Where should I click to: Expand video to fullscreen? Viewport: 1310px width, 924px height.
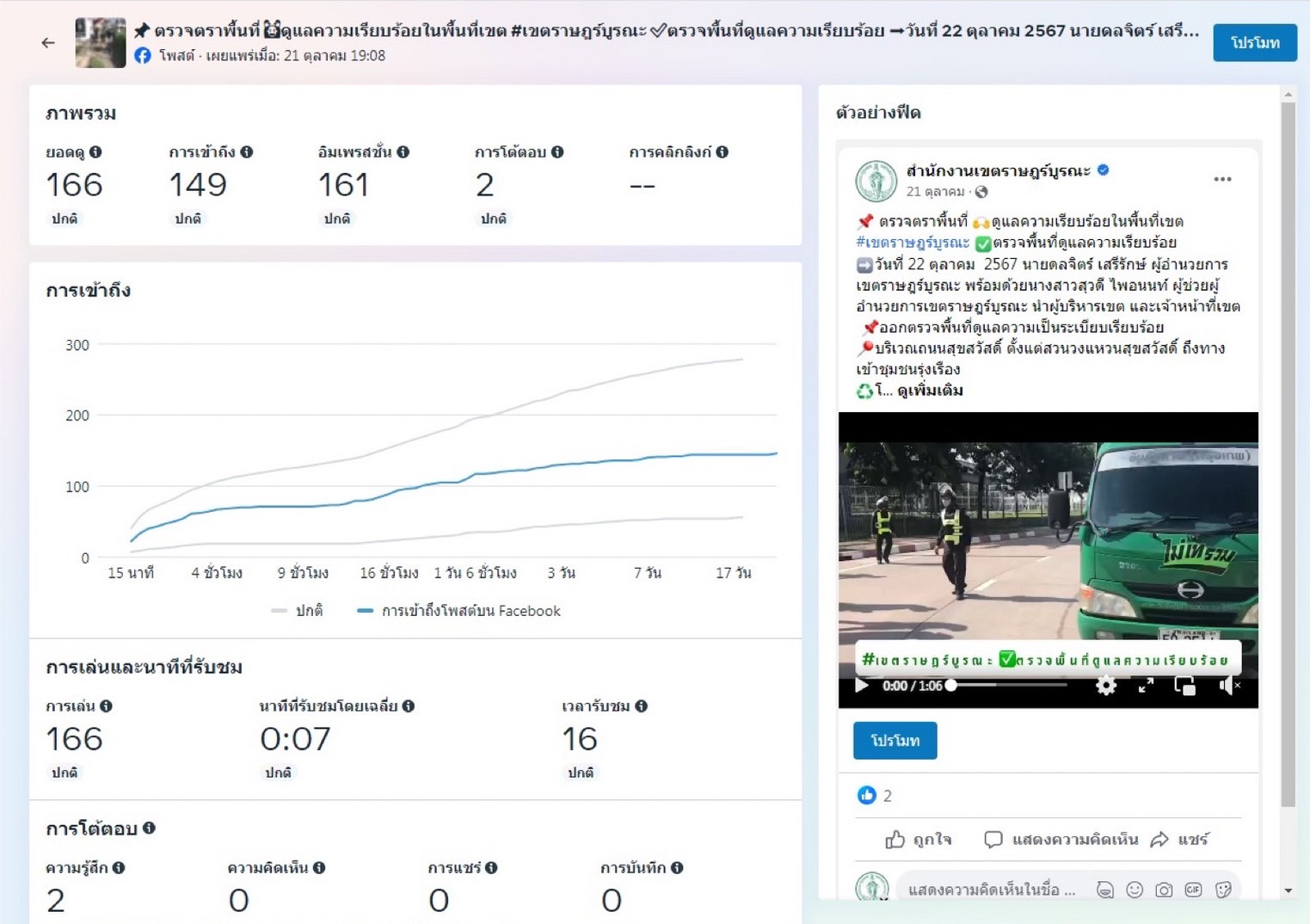(x=1146, y=686)
